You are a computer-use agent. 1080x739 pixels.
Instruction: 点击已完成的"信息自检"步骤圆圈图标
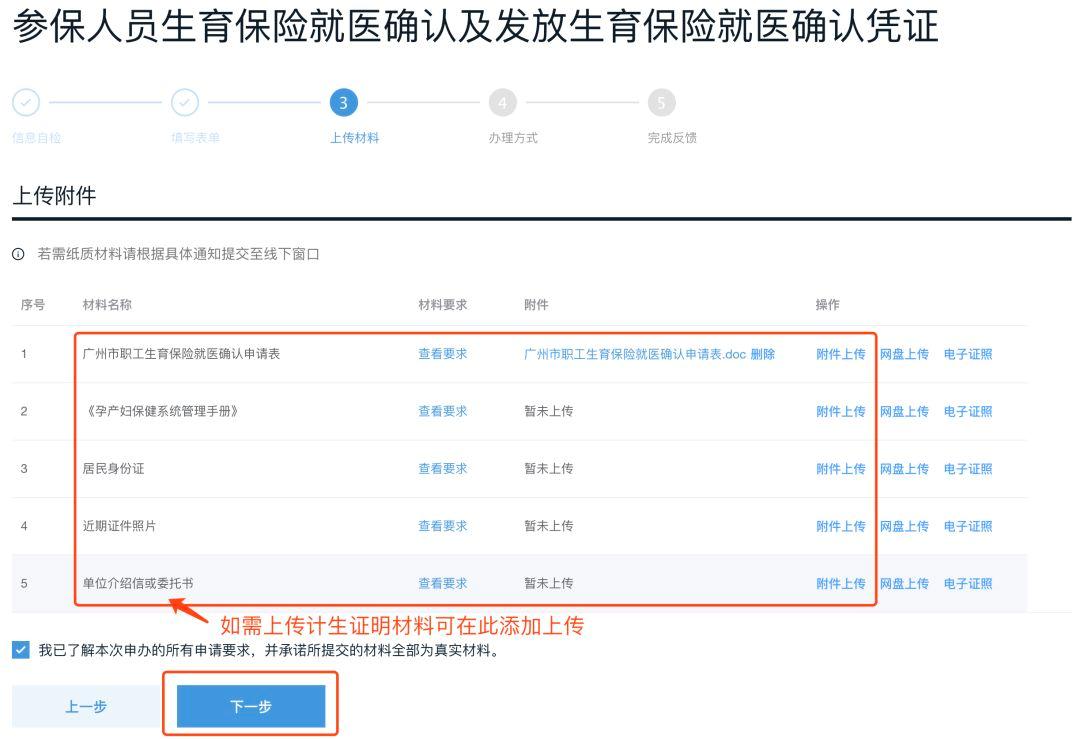click(27, 103)
